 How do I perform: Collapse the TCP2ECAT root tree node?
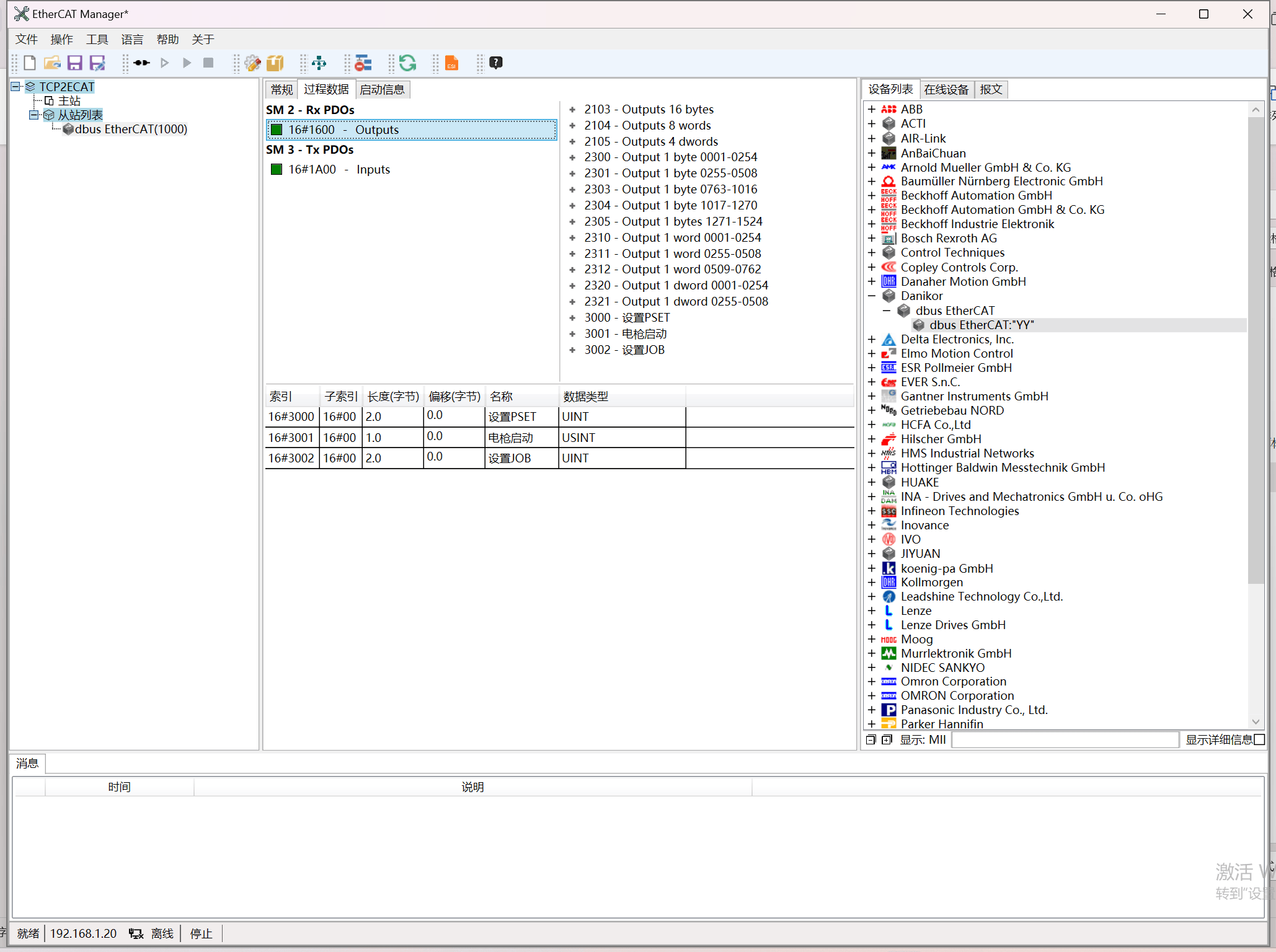point(16,87)
